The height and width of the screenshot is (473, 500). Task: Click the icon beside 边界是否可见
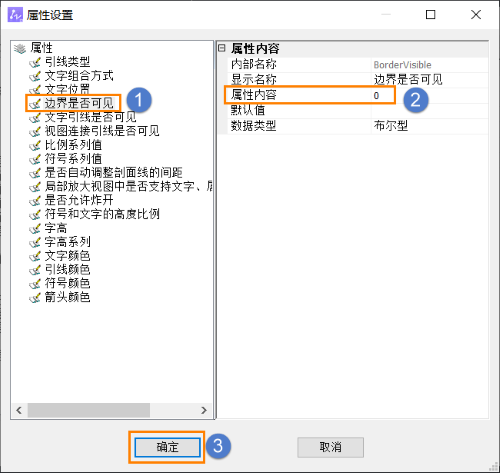coord(35,104)
